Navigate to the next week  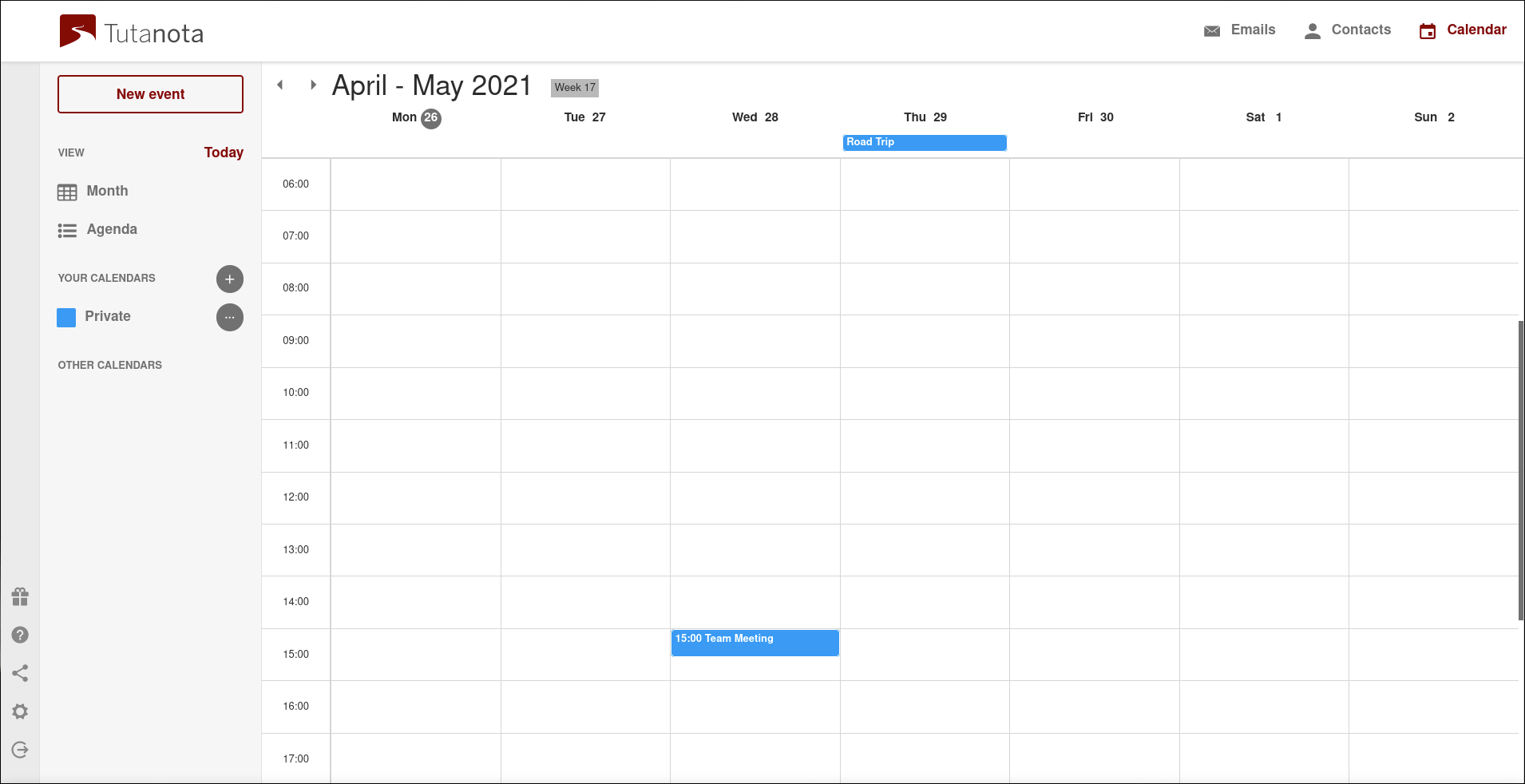pyautogui.click(x=312, y=84)
